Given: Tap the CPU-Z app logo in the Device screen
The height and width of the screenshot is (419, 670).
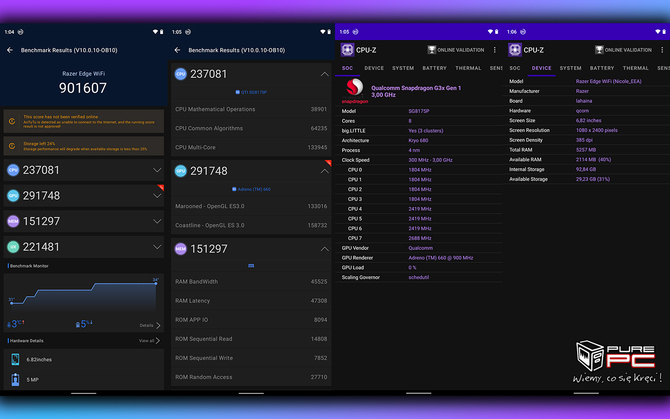Looking at the screenshot, I should point(515,50).
